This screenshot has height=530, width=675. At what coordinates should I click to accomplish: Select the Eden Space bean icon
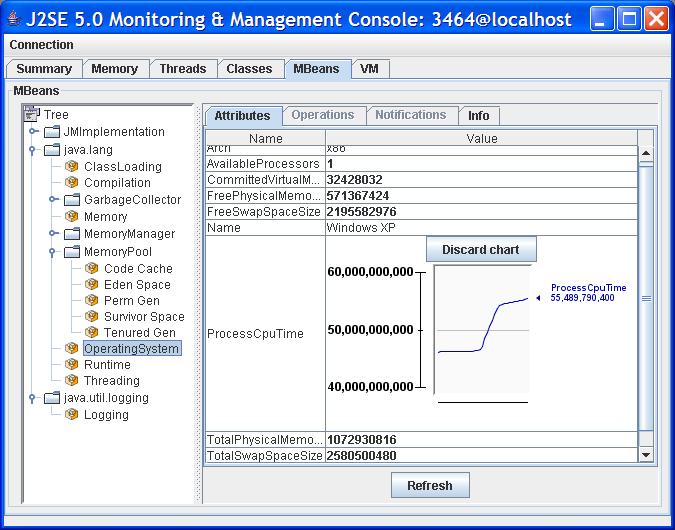[x=92, y=284]
